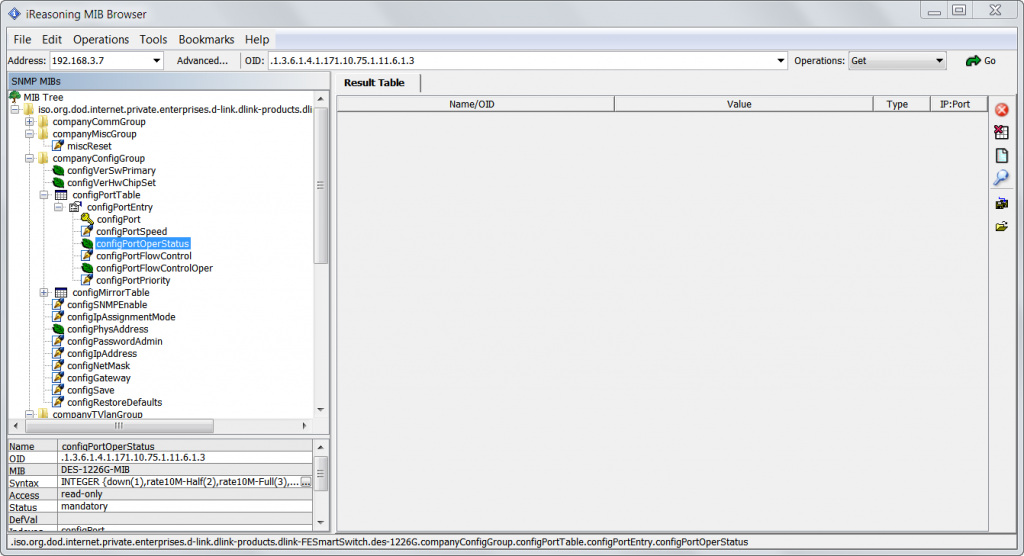Select the Result Table tab
Image resolution: width=1024 pixels, height=556 pixels.
pos(374,83)
